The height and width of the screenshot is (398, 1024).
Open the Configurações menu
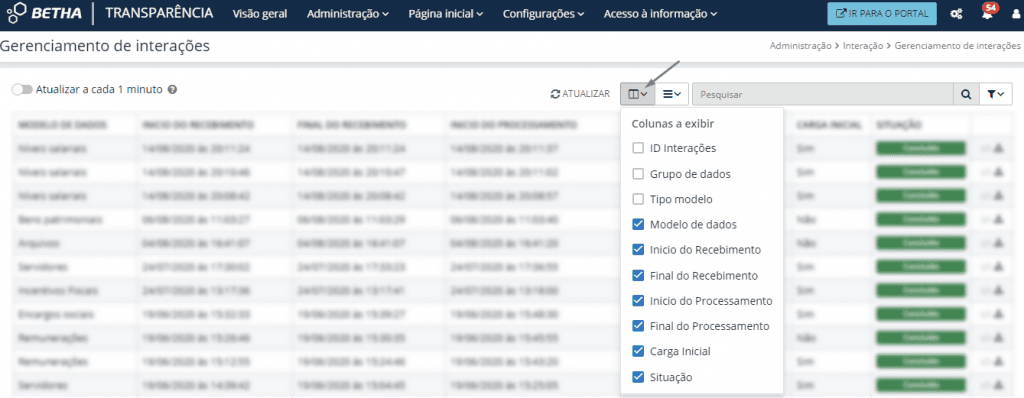point(543,14)
